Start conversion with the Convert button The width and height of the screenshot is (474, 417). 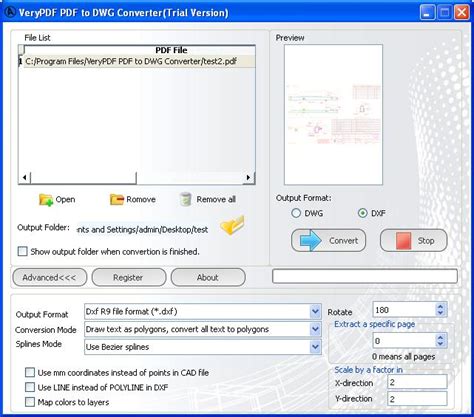328,240
